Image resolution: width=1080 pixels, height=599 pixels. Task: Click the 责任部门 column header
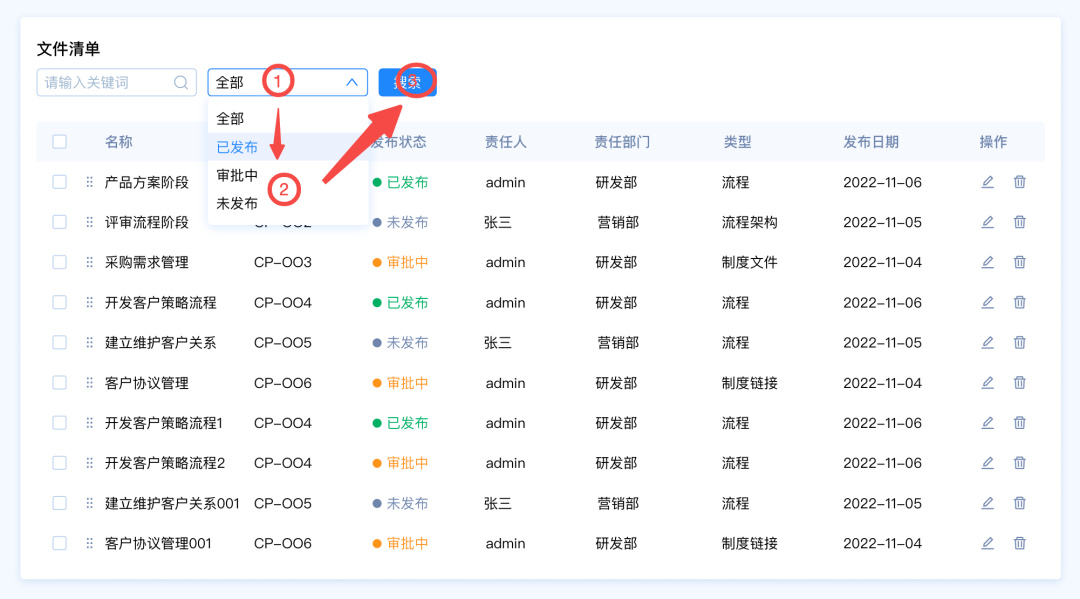621,142
